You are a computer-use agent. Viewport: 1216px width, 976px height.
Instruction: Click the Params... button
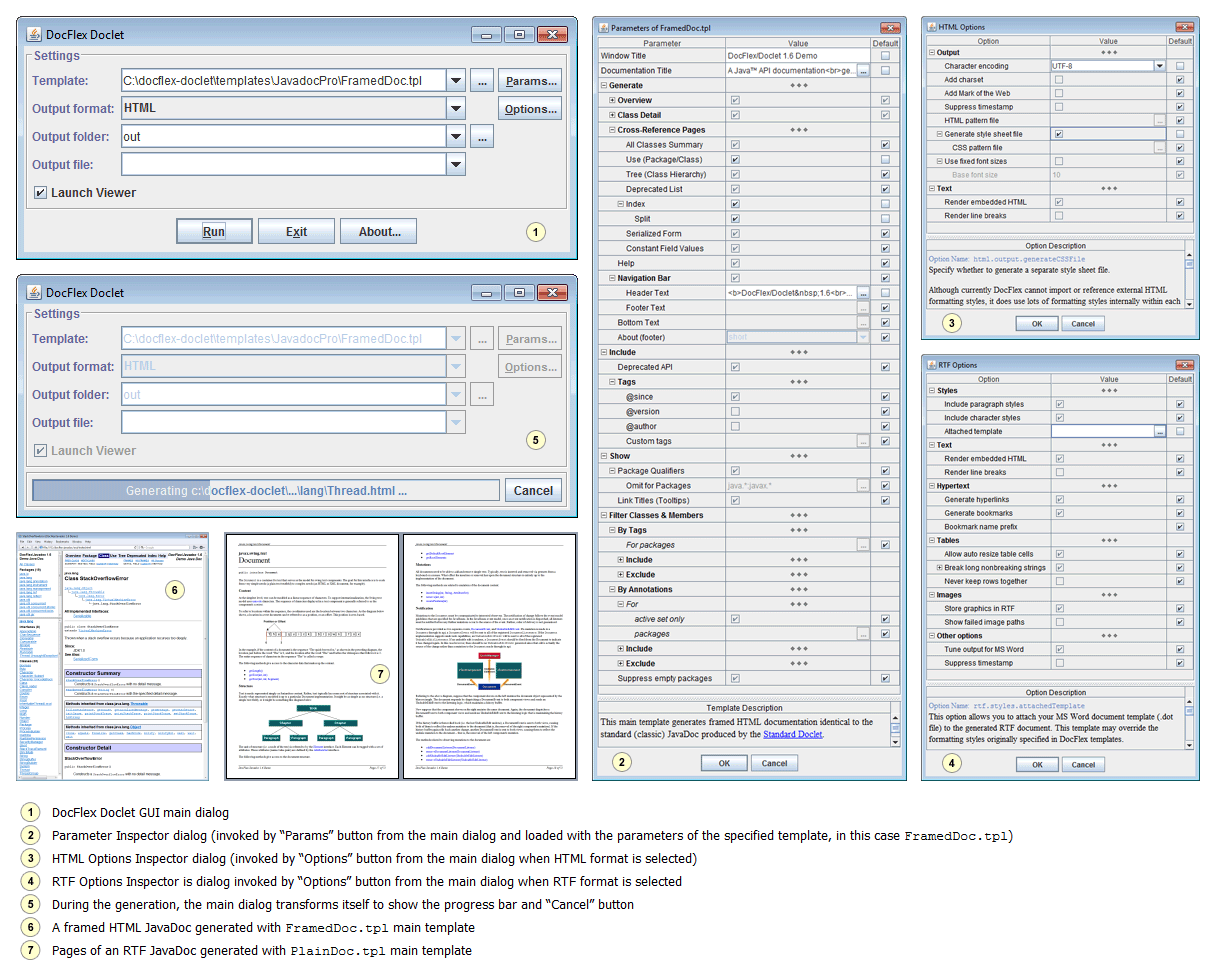(530, 81)
